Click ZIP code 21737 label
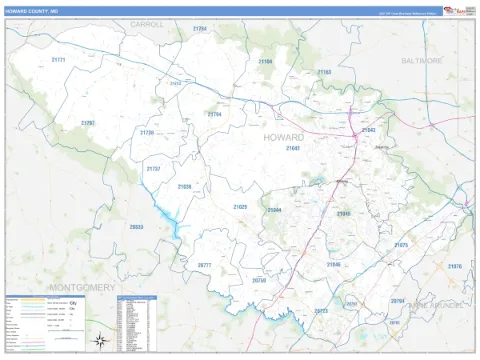 point(154,169)
